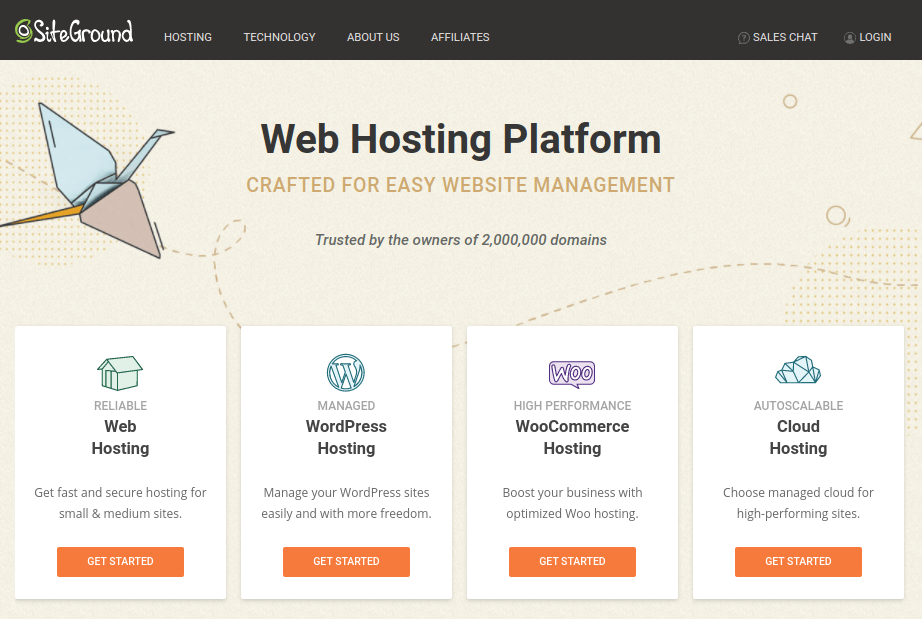
Task: Select the Web Hosting card title
Action: pyautogui.click(x=121, y=437)
